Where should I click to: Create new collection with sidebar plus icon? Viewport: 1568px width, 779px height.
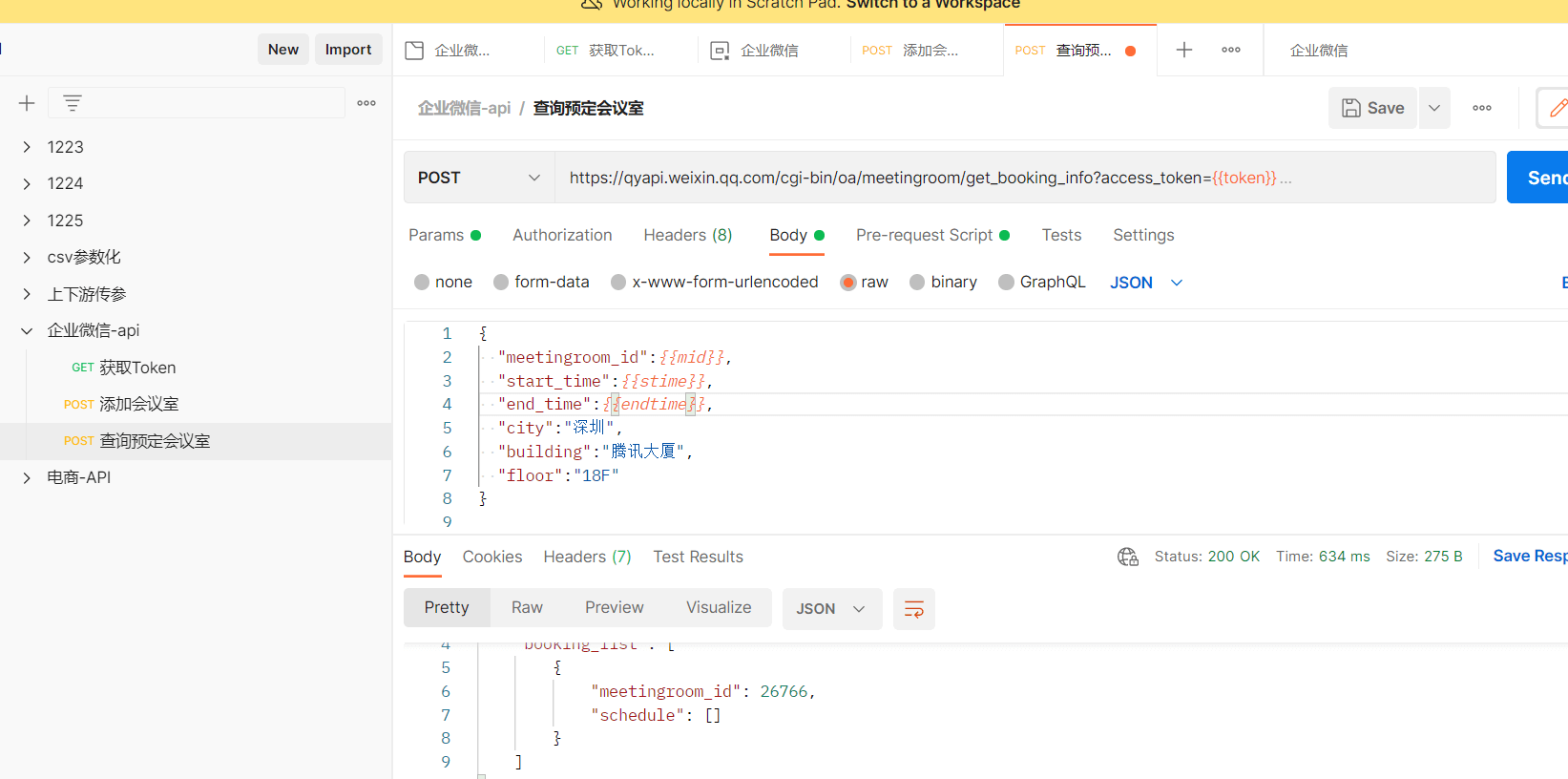(27, 103)
